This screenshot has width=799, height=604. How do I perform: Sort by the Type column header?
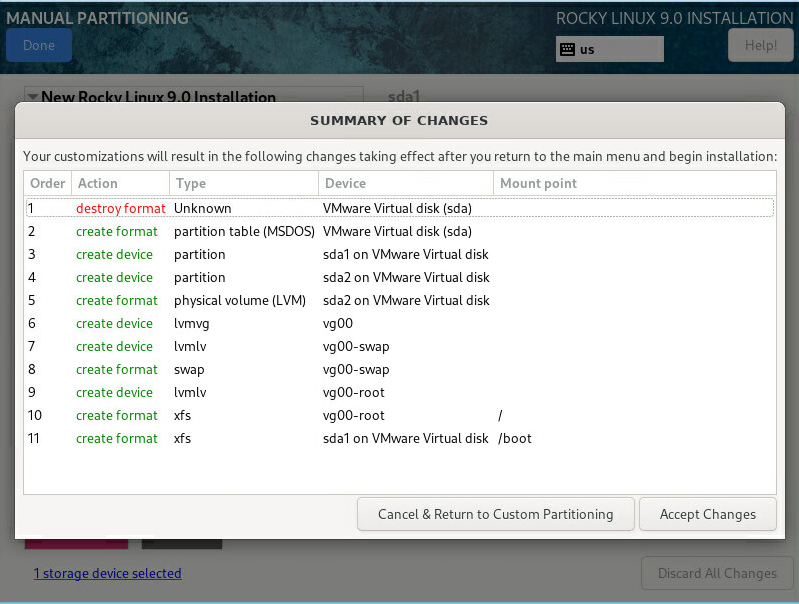click(244, 183)
